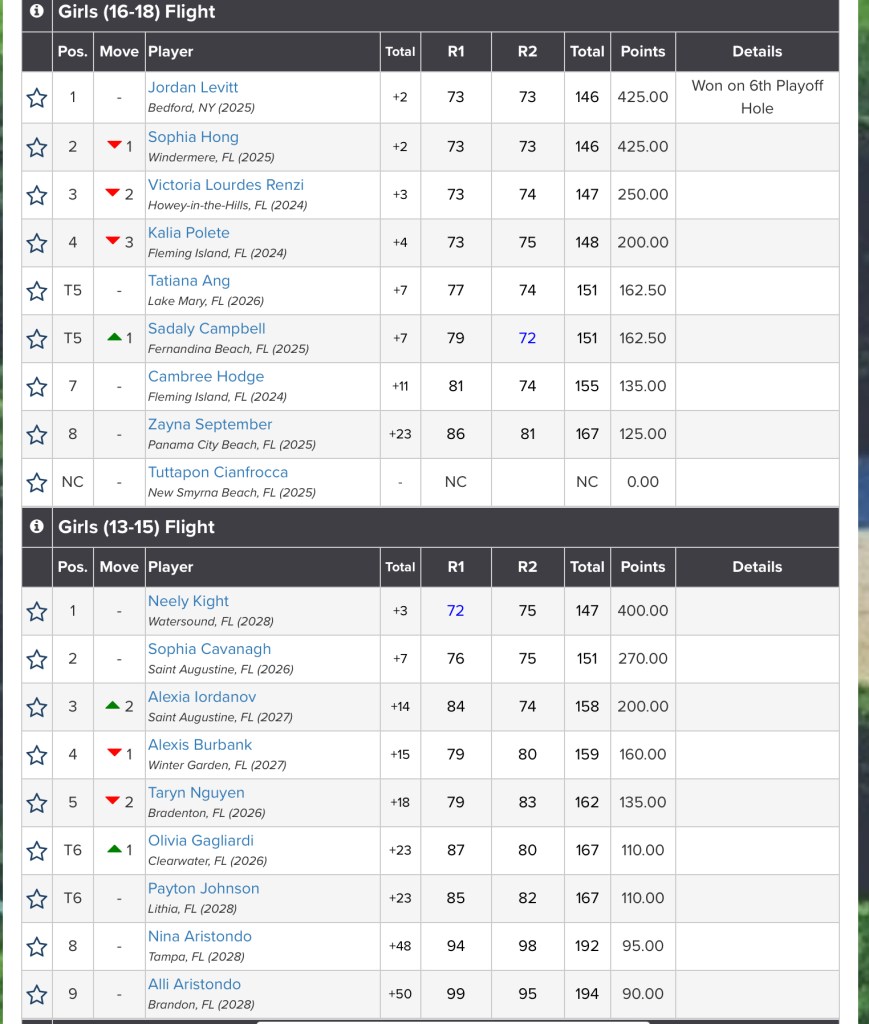Image resolution: width=869 pixels, height=1024 pixels.
Task: Click info icon beside Girls (16-18) Flight
Action: point(37,12)
